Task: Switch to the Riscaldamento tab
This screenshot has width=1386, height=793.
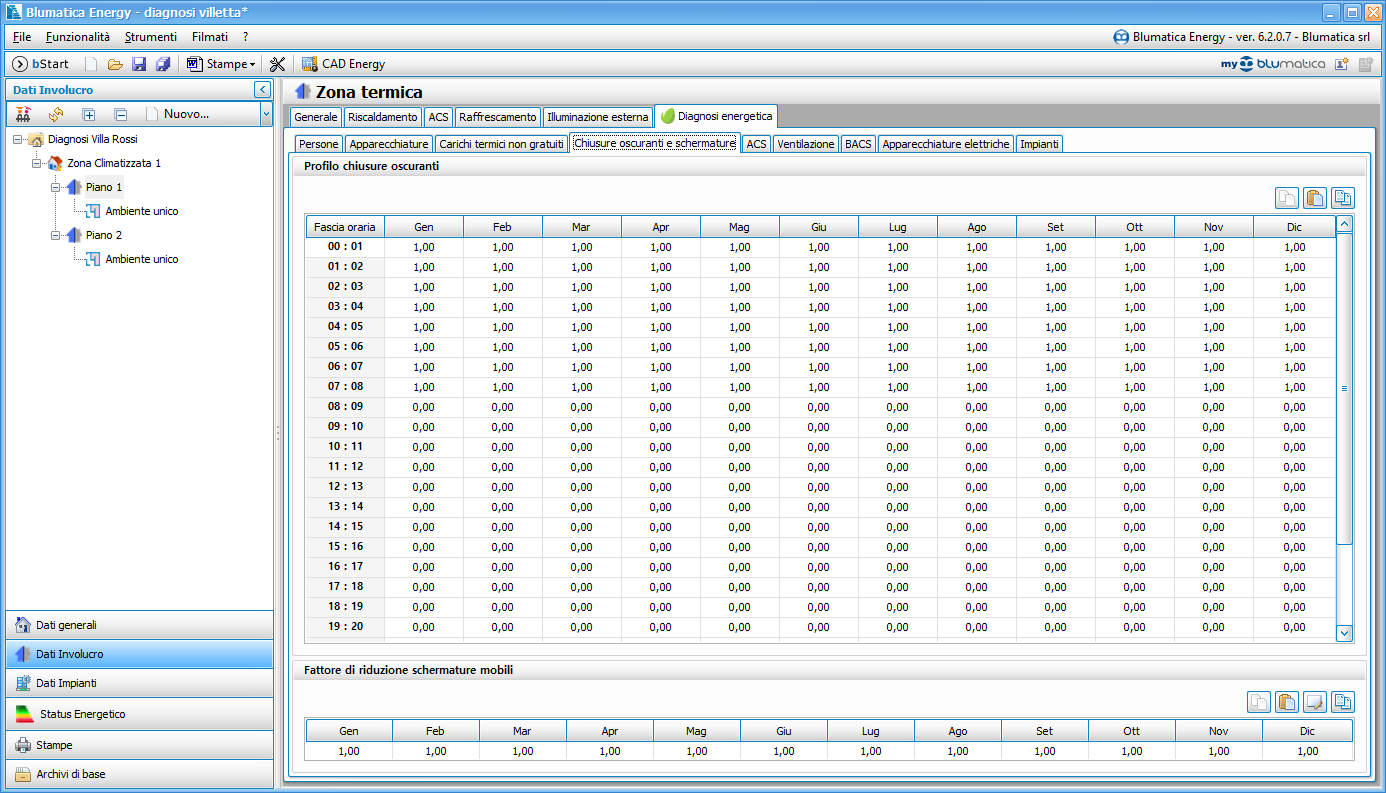Action: (383, 117)
